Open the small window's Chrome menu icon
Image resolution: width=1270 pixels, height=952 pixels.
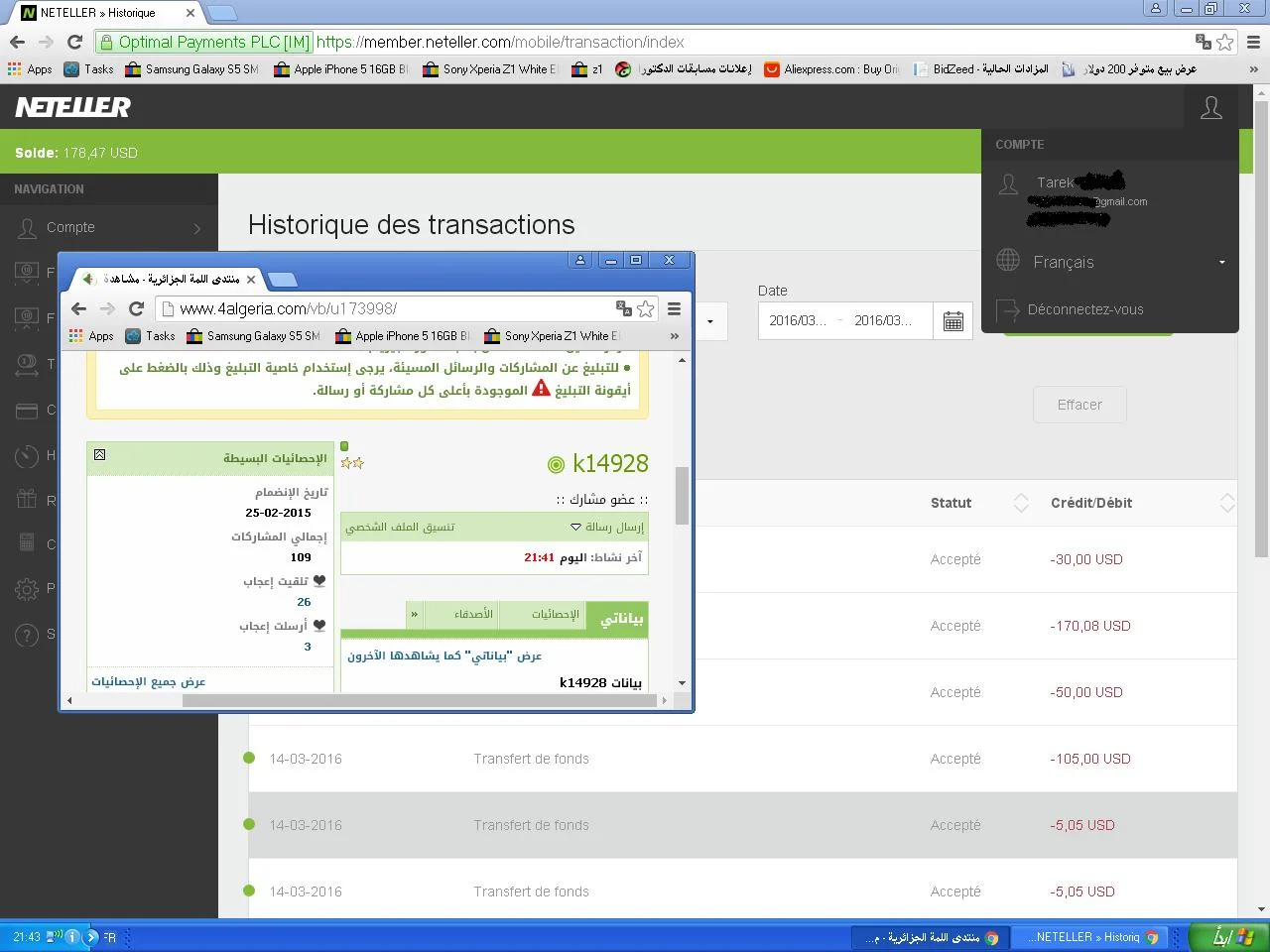pyautogui.click(x=674, y=308)
